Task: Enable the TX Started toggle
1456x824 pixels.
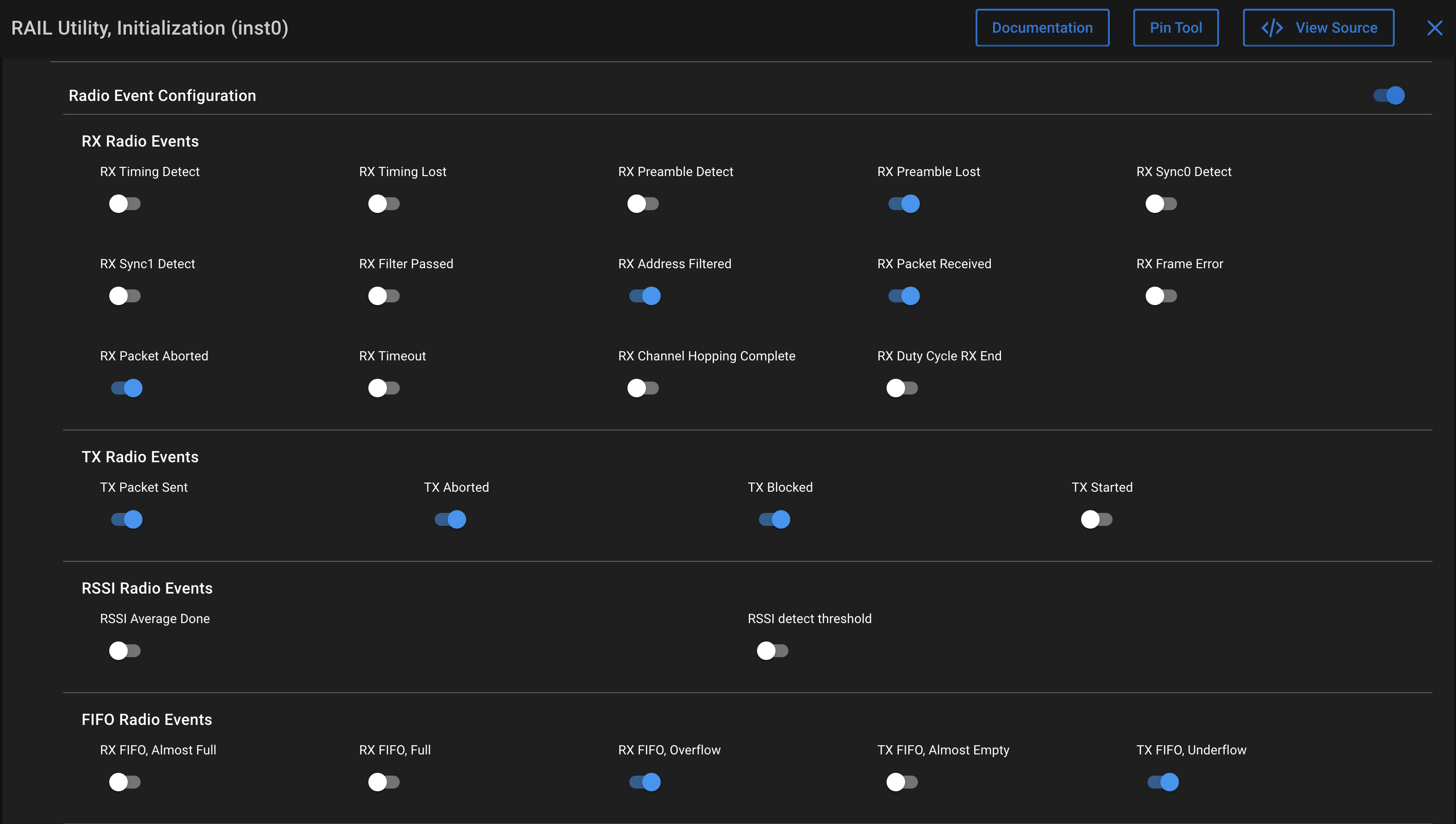Action: [1096, 519]
